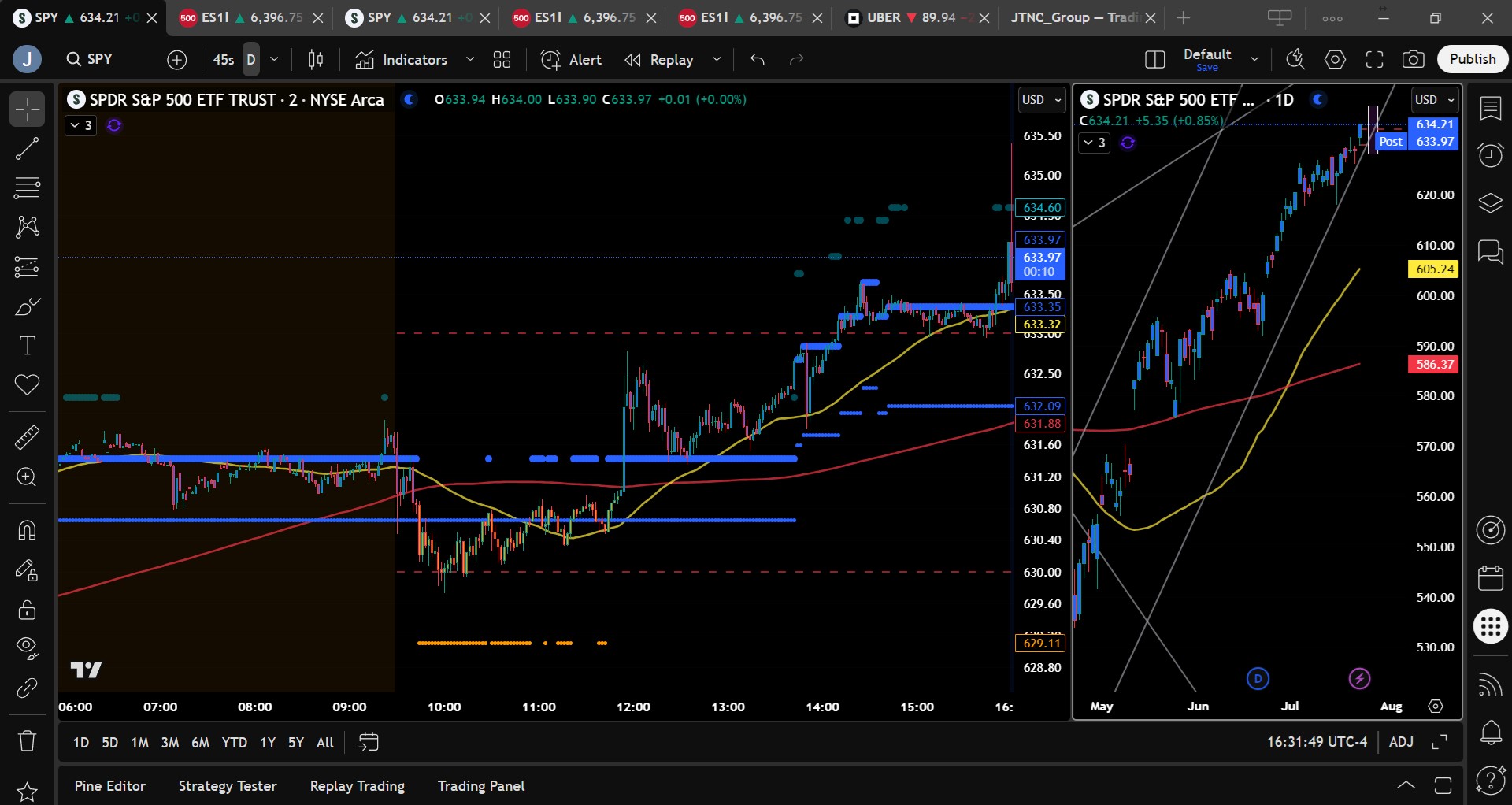Open the apps grid button

1490,627
